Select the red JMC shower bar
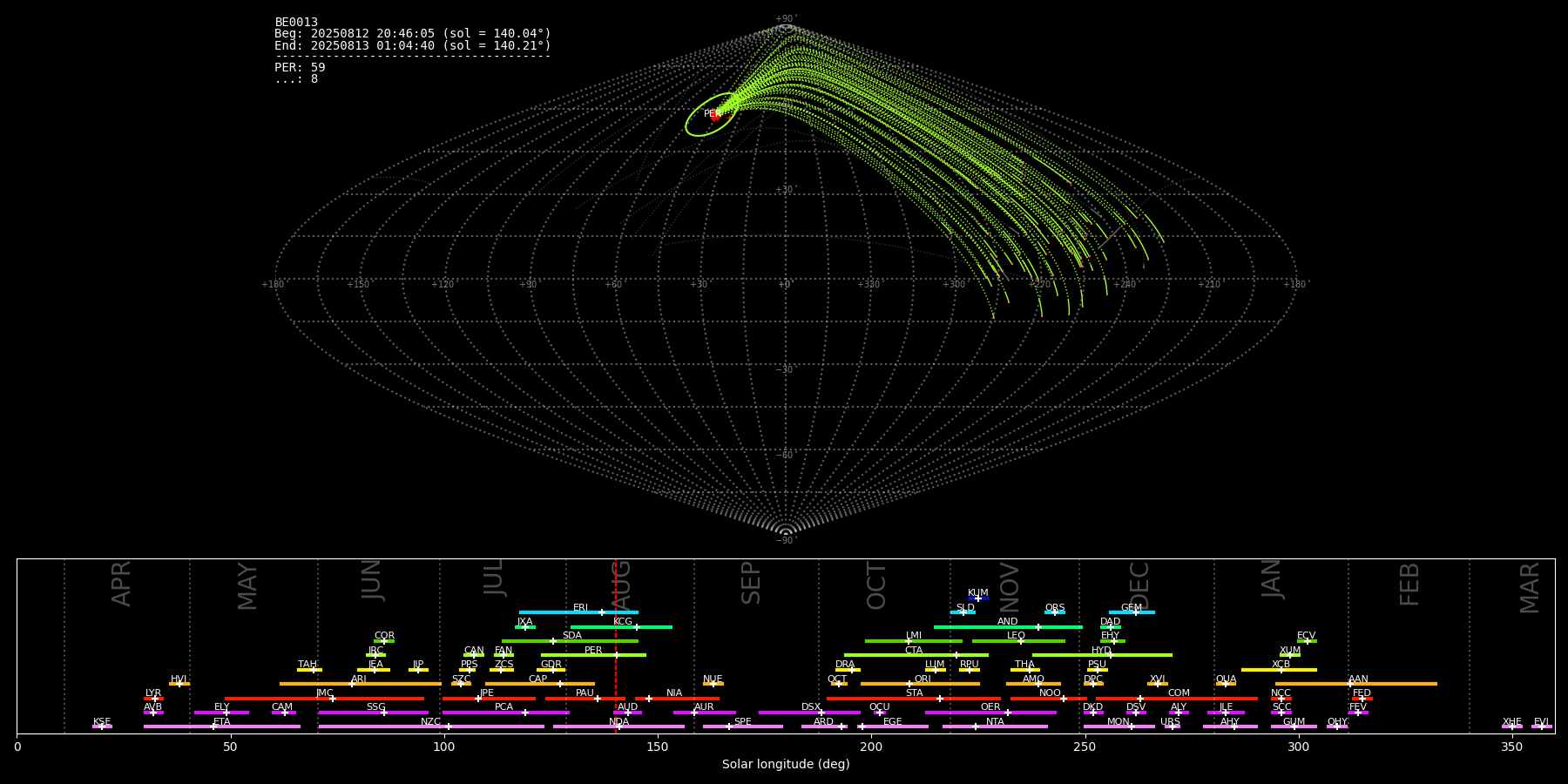The image size is (1568, 784). [324, 698]
